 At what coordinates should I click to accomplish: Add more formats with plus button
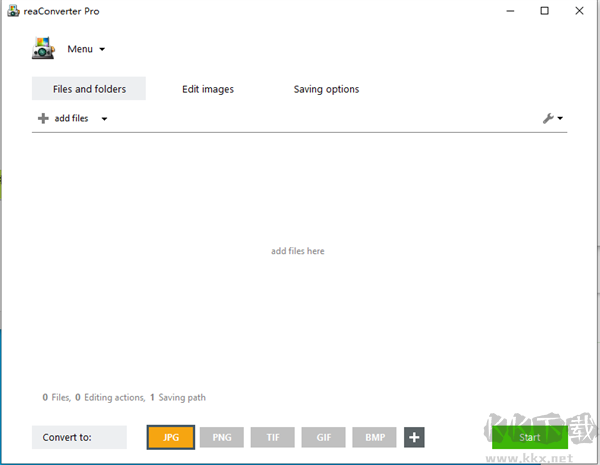(x=414, y=437)
